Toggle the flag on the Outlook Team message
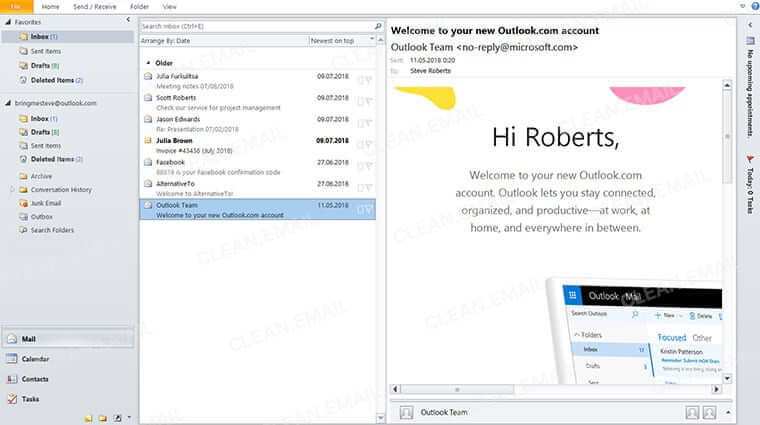This screenshot has height=425, width=760. click(369, 209)
